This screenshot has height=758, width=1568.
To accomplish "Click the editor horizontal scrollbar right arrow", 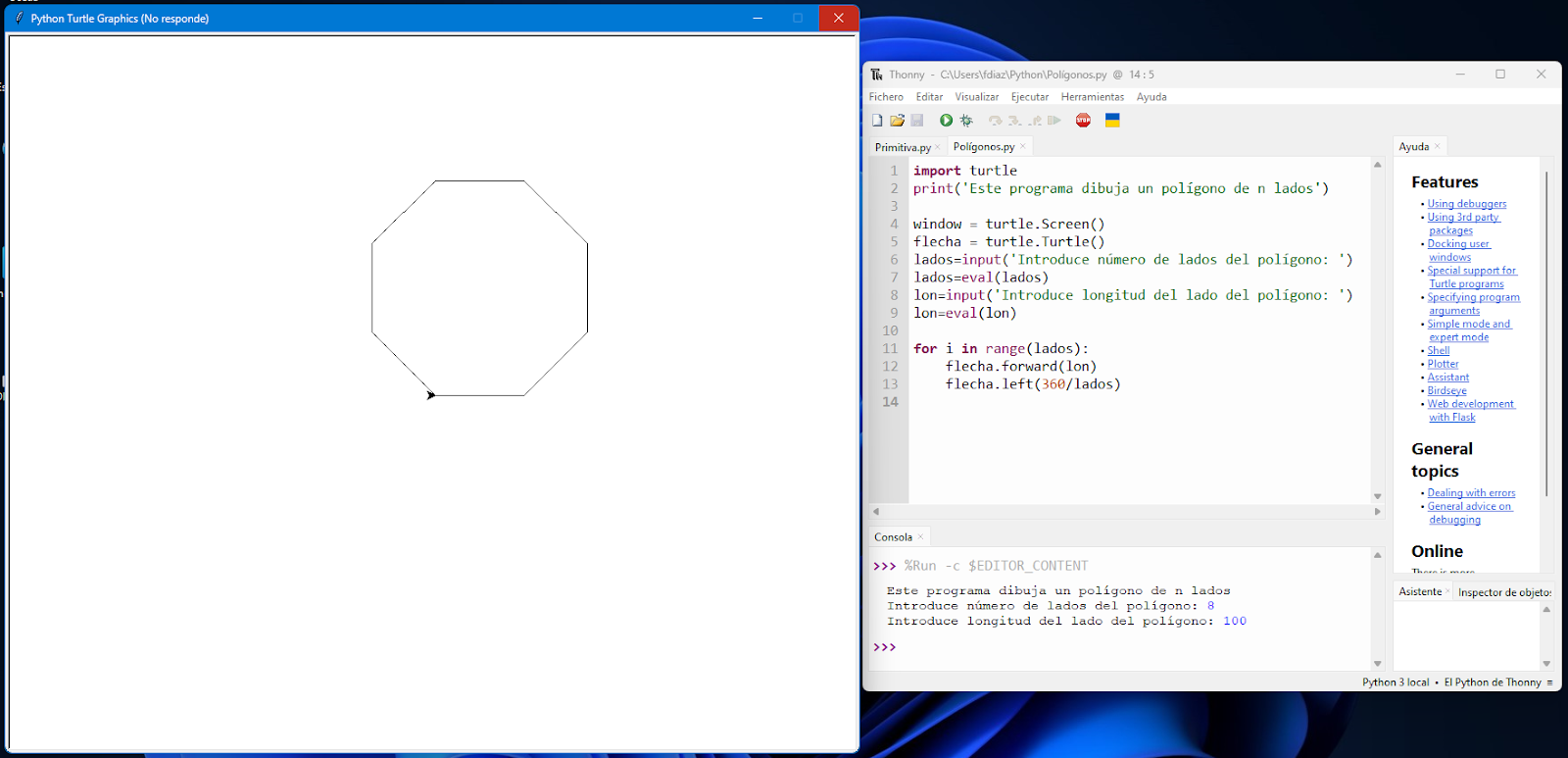I will click(x=1377, y=511).
